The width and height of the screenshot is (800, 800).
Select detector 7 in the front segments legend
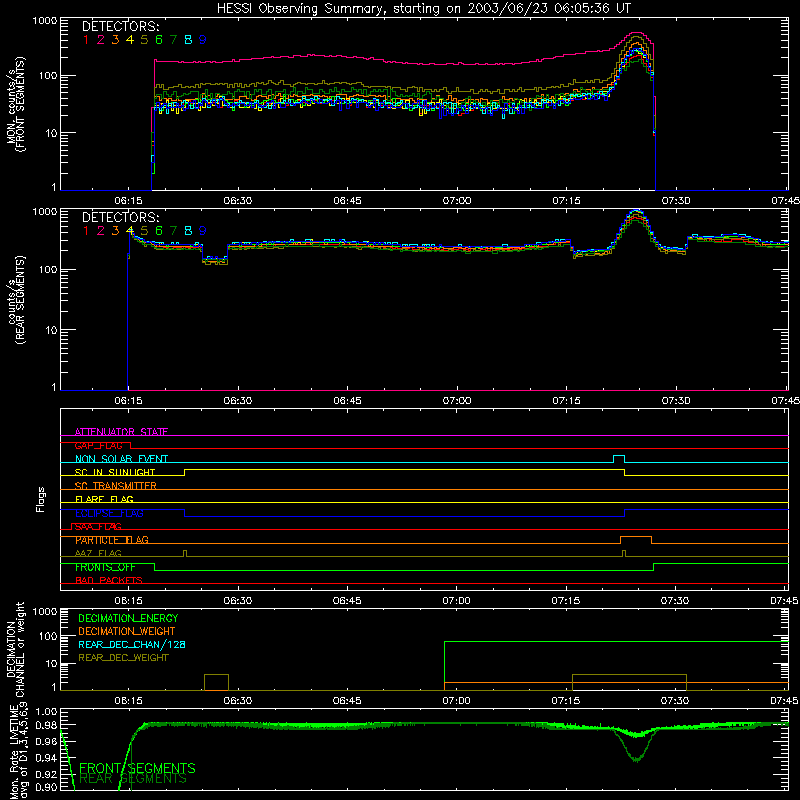(x=173, y=40)
